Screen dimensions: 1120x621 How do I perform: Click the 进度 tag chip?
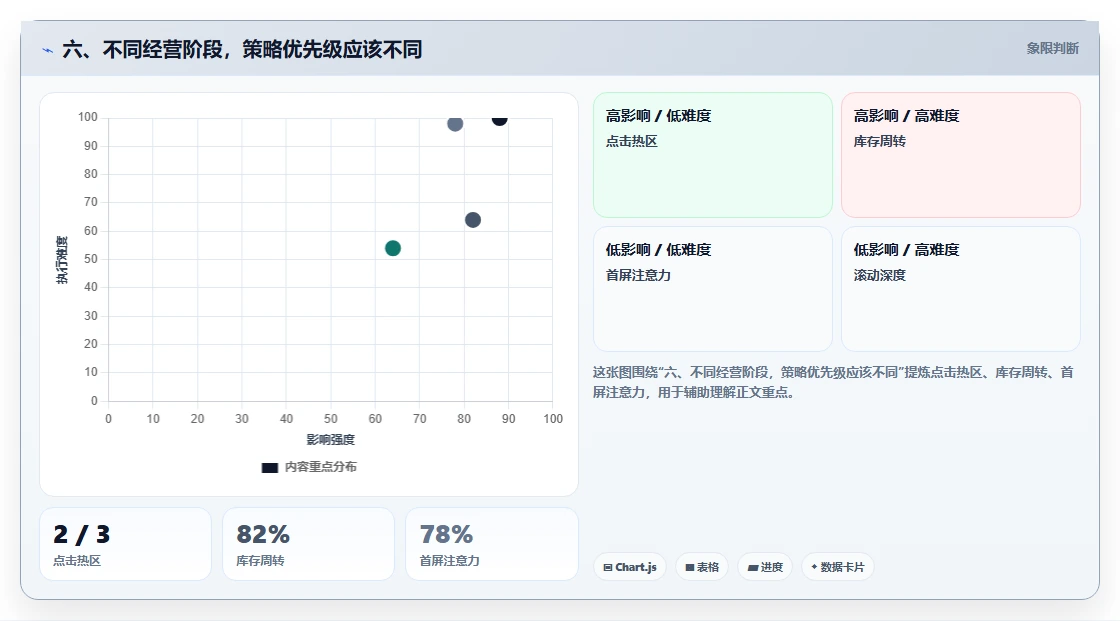point(765,567)
